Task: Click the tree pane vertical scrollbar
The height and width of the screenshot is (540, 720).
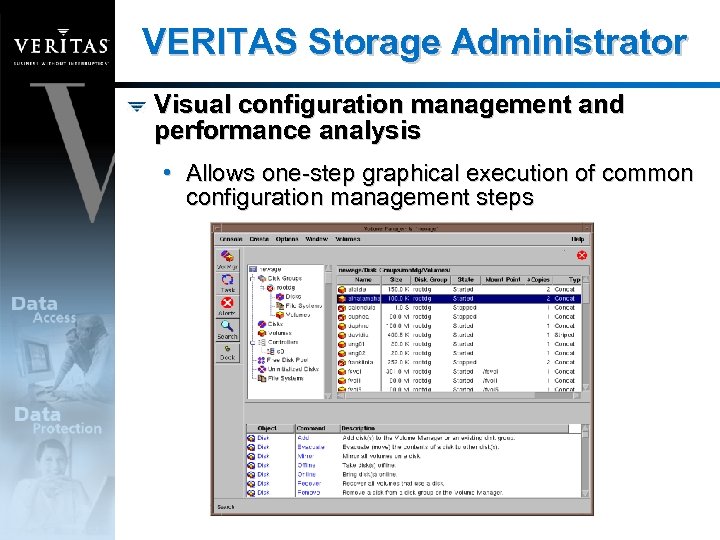Action: pyautogui.click(x=328, y=332)
